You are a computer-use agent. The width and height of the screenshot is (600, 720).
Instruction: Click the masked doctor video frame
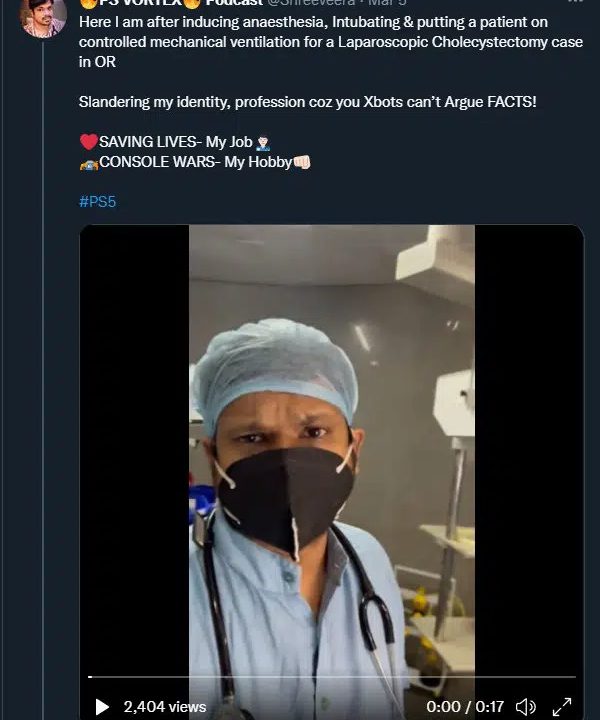click(x=332, y=450)
